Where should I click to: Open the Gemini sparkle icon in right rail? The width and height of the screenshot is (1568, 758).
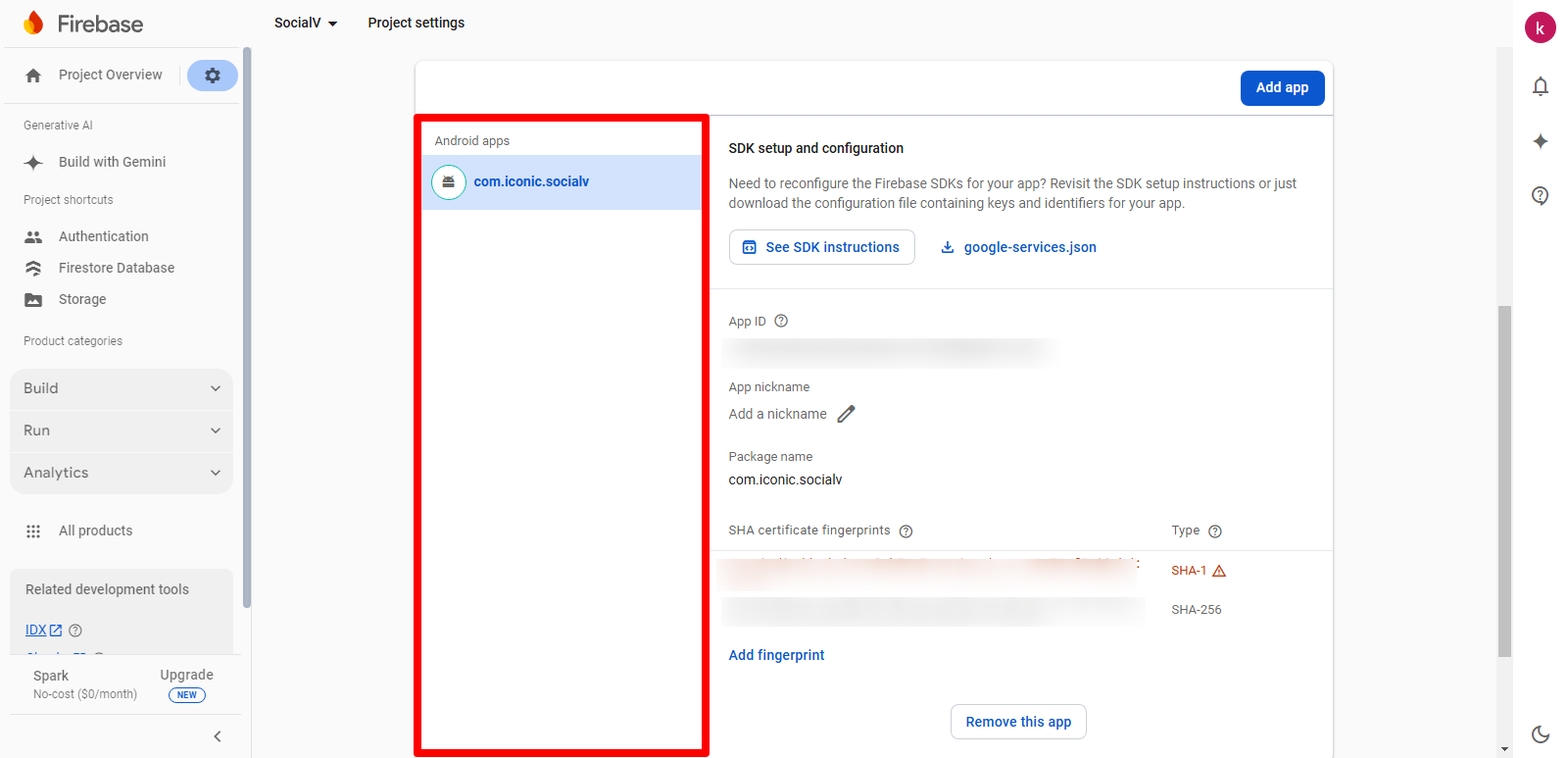[x=1540, y=141]
